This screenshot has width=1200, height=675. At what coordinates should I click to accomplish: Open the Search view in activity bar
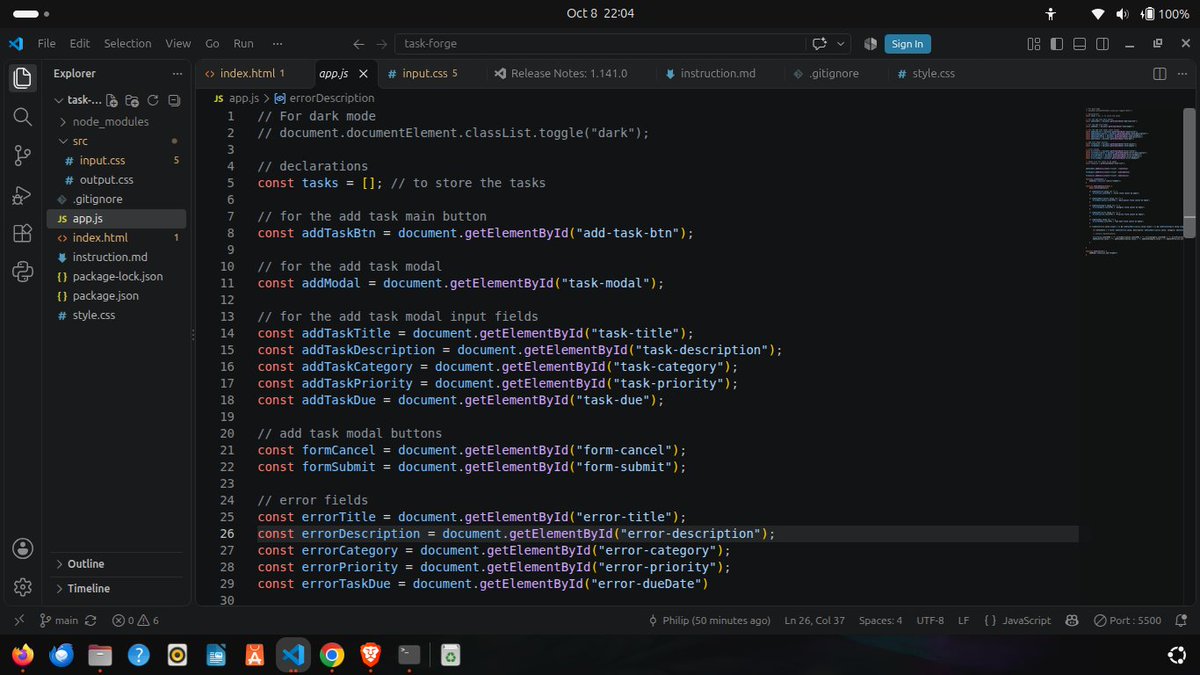[22, 117]
